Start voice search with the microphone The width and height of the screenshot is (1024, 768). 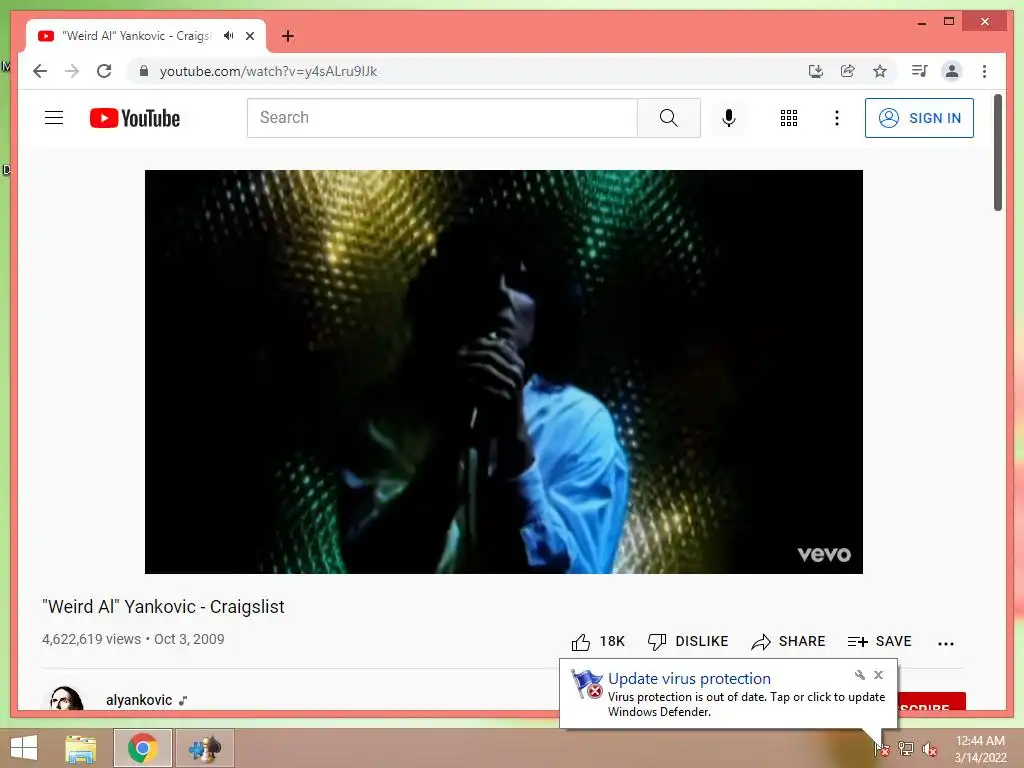tap(729, 118)
